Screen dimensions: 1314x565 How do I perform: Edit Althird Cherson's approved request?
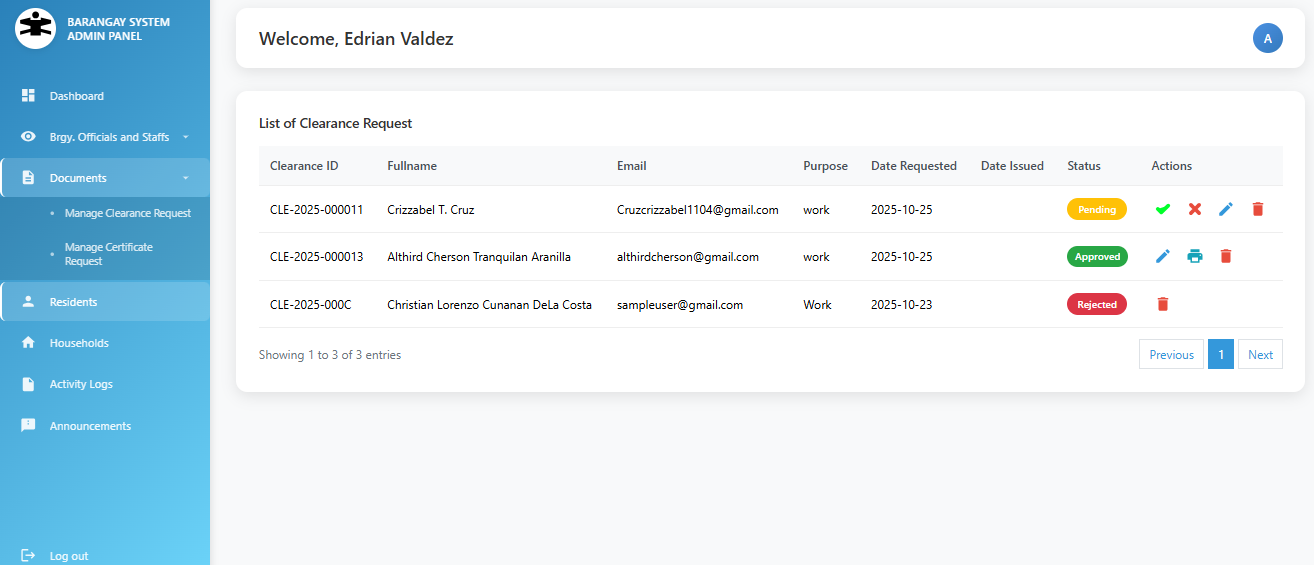pos(1163,256)
